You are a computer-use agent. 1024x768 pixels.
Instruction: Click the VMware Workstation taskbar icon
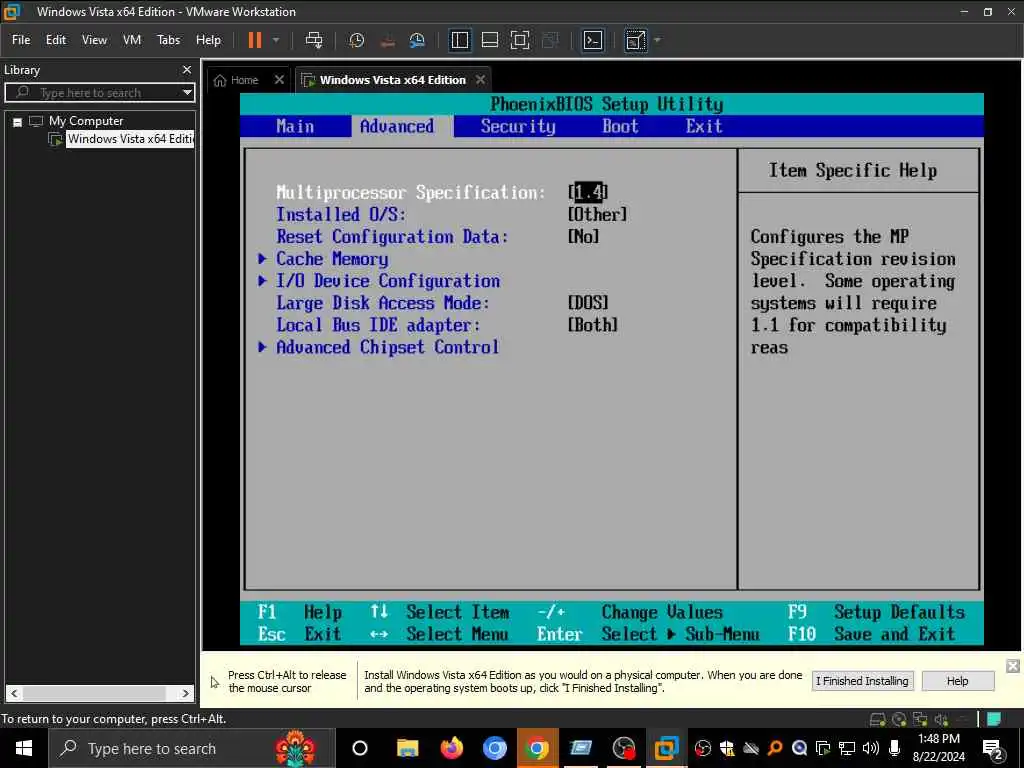(x=667, y=748)
